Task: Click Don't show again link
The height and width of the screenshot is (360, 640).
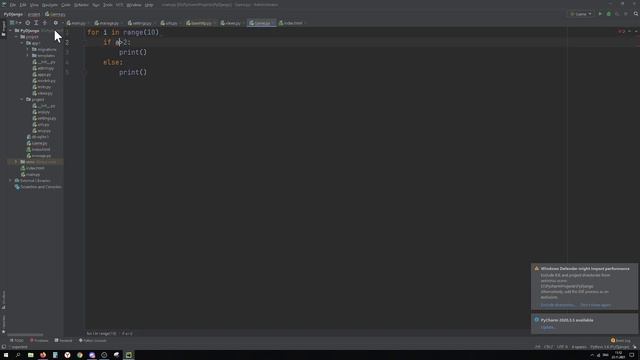Action: pos(595,305)
